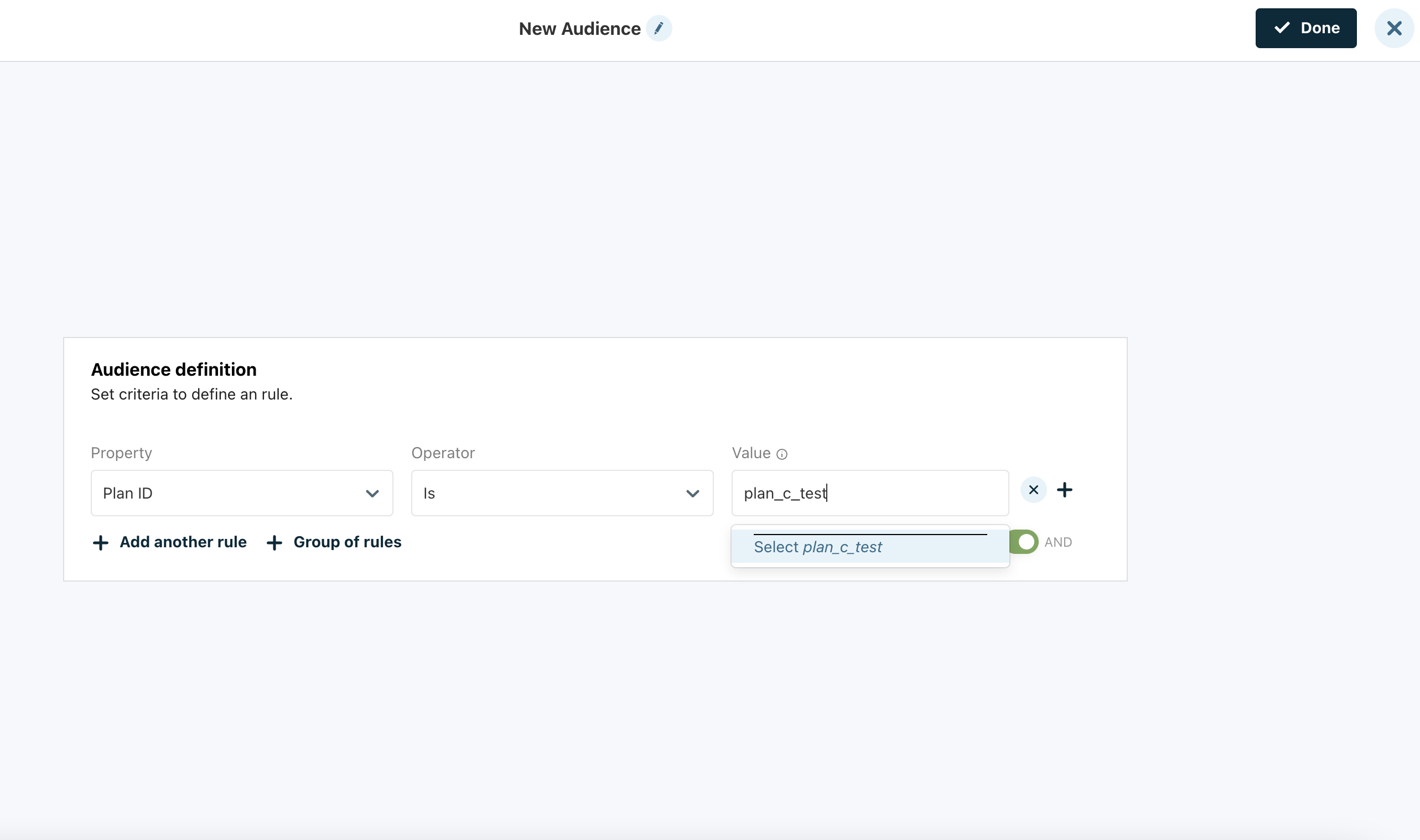Click Group of rules
Image resolution: width=1420 pixels, height=840 pixels.
click(347, 542)
